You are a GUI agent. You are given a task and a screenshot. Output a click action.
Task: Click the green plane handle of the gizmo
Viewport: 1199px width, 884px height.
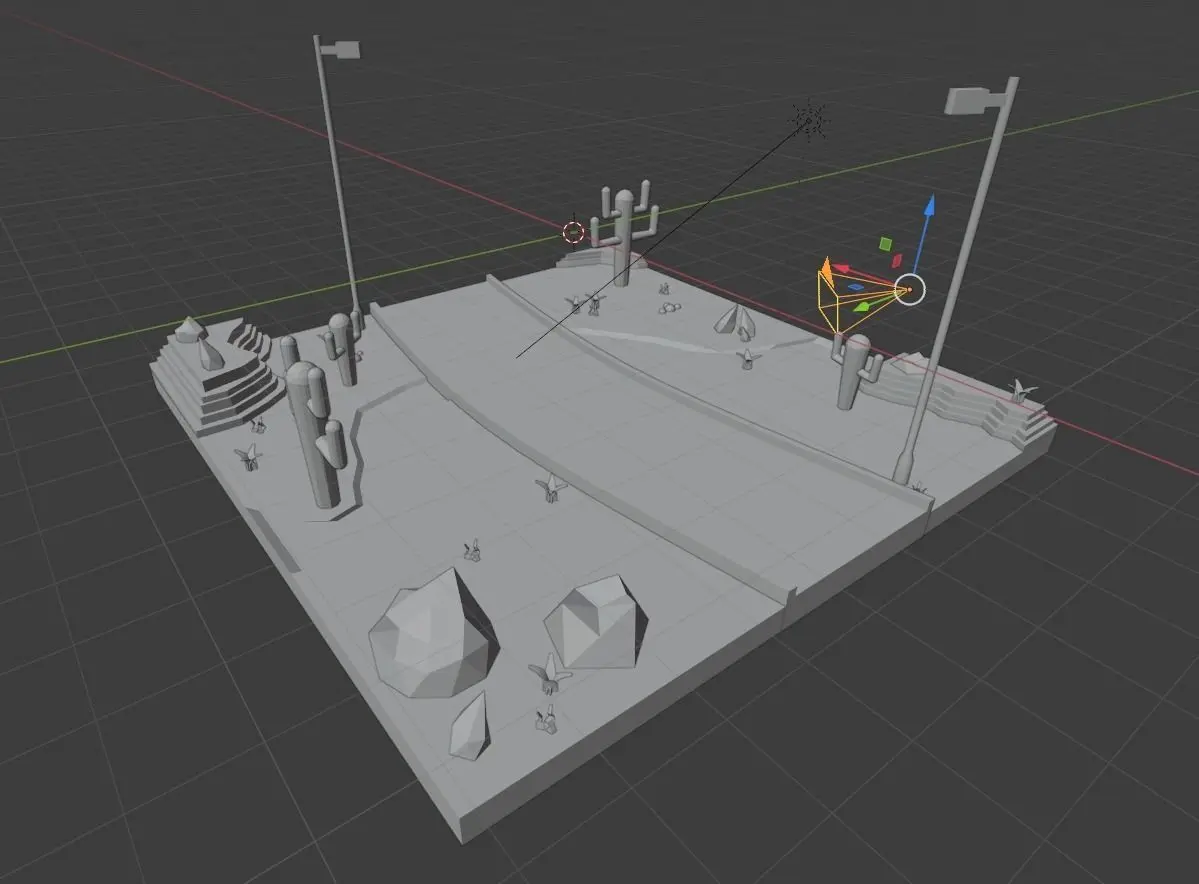(885, 244)
